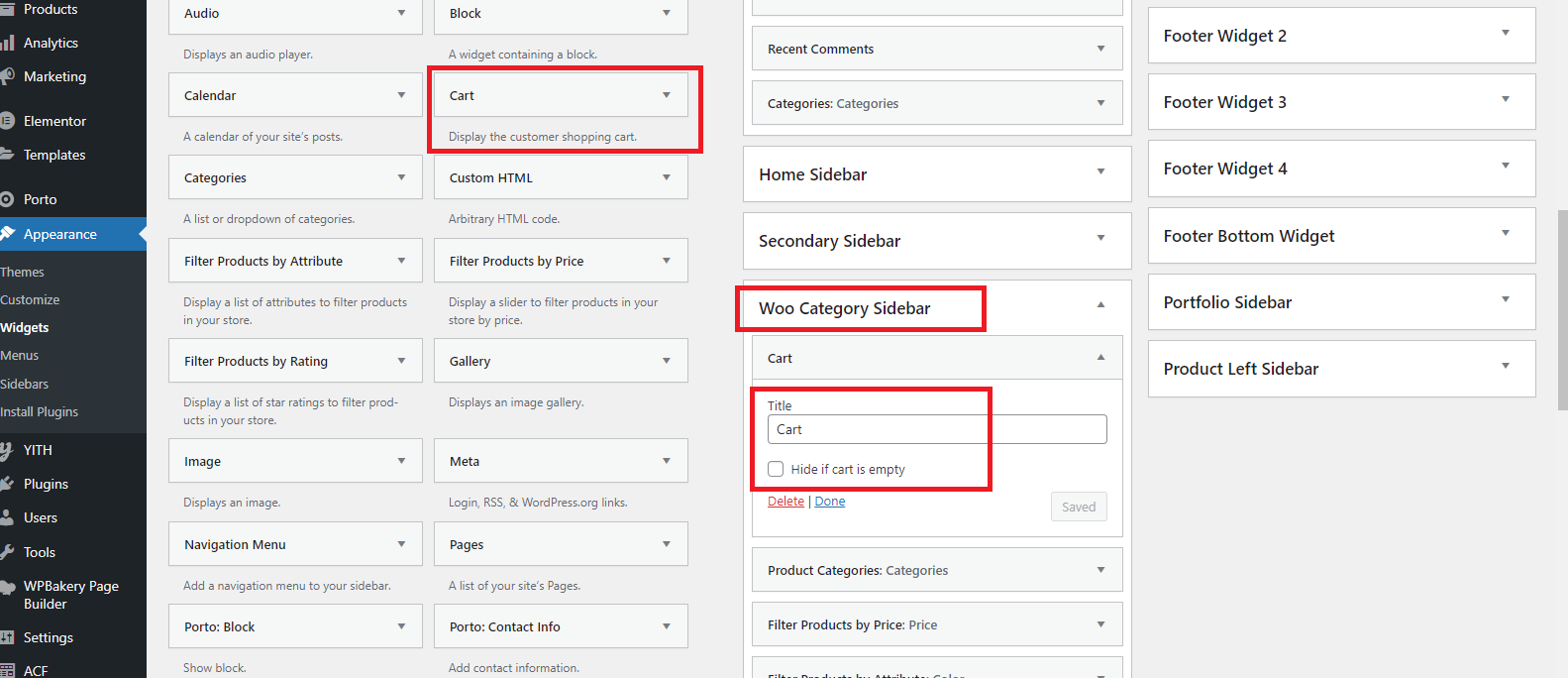1568x678 pixels.
Task: Click the Marketing megaphone icon
Action: (7, 76)
